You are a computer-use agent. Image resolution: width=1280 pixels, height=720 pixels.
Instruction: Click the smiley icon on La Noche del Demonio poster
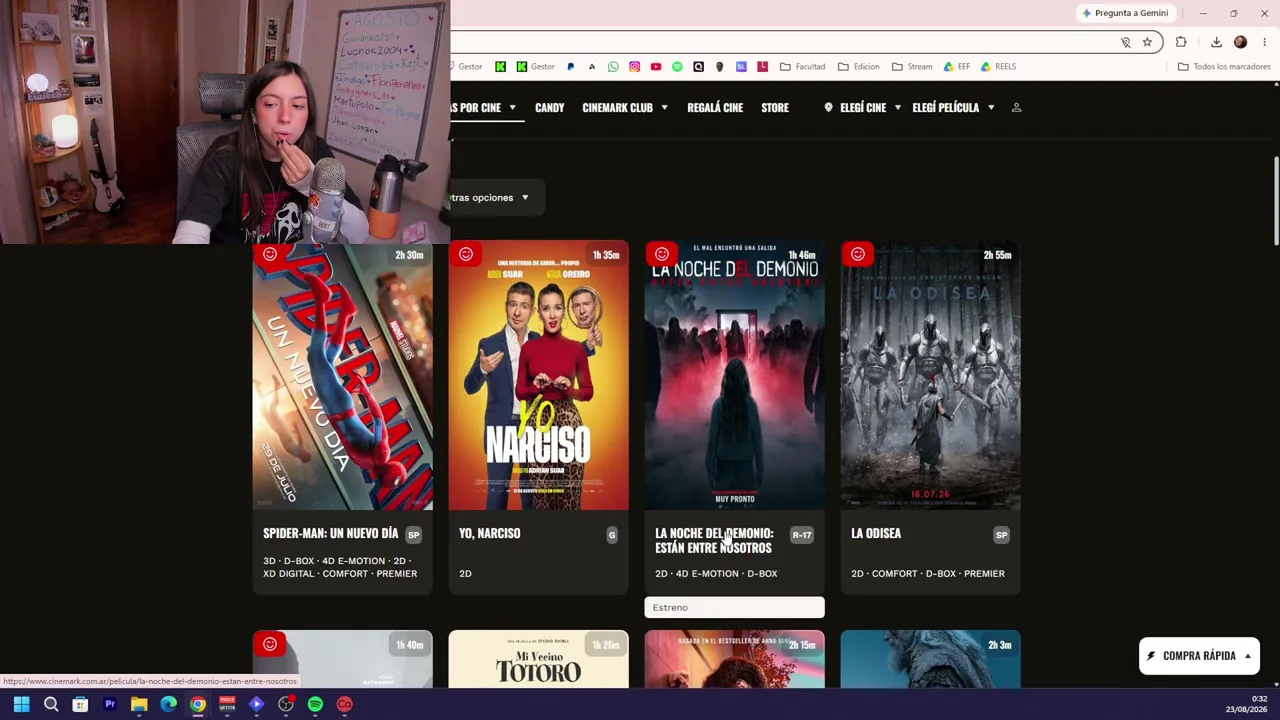click(662, 255)
